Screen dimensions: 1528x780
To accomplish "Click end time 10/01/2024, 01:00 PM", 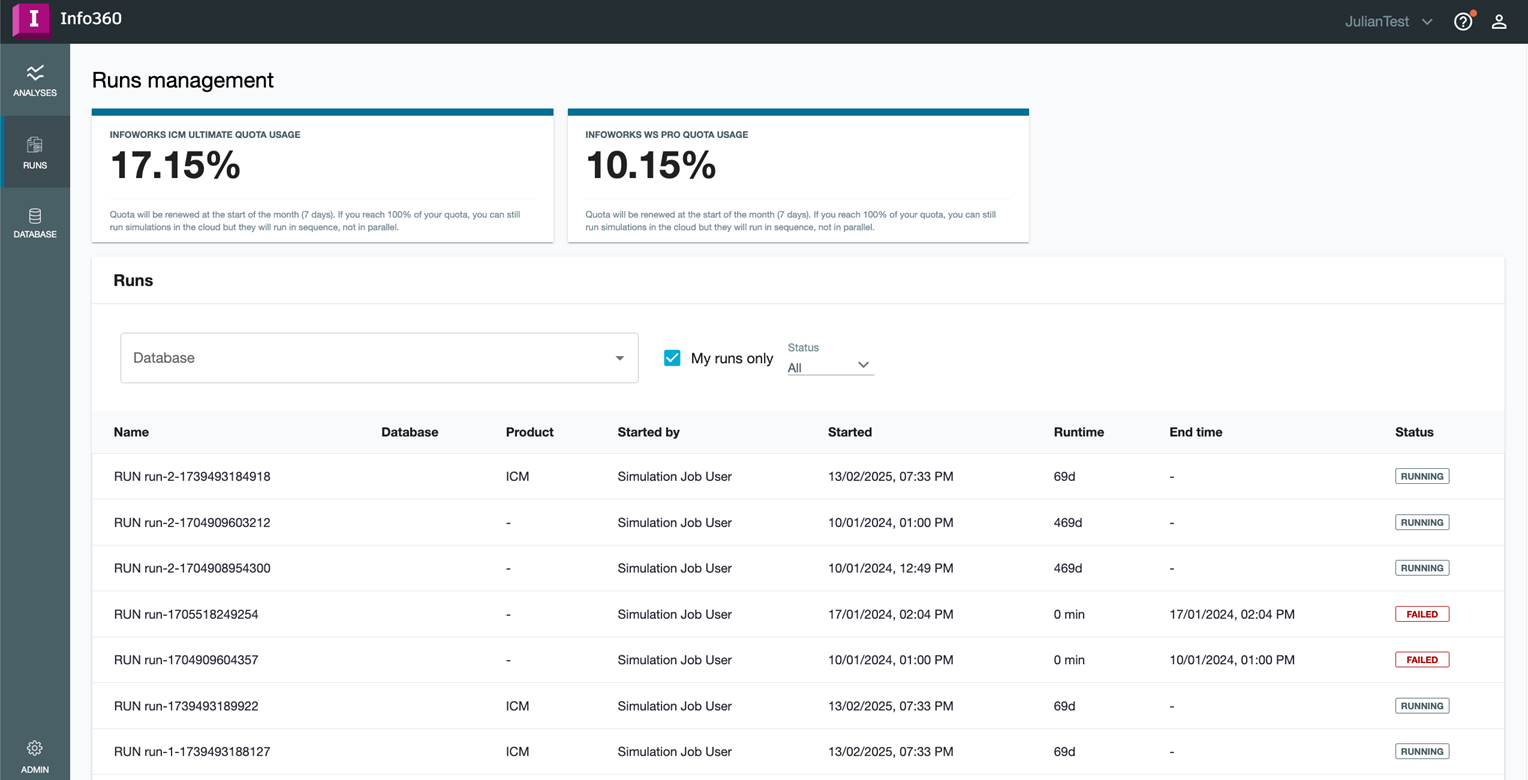I will [1232, 660].
